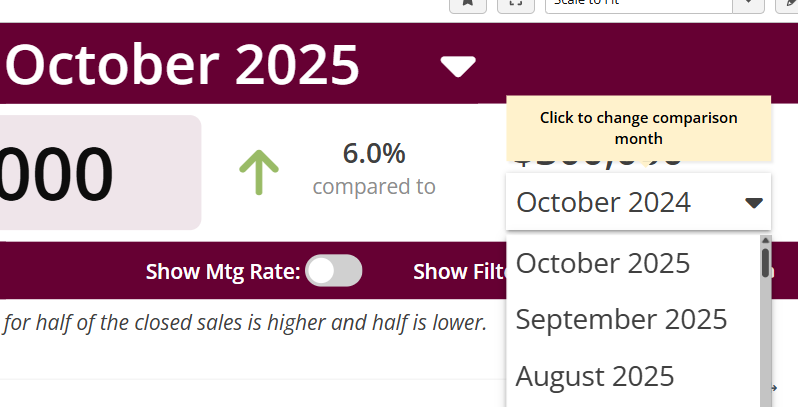Click the 'Click to change comparison month' tooltip

tap(638, 128)
